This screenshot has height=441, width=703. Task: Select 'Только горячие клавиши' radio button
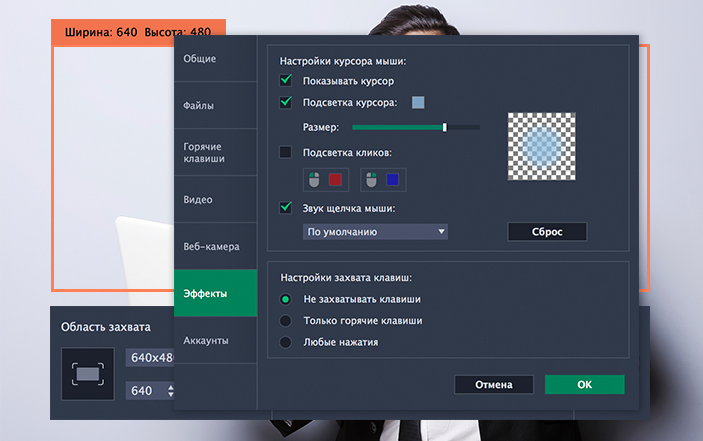[286, 321]
